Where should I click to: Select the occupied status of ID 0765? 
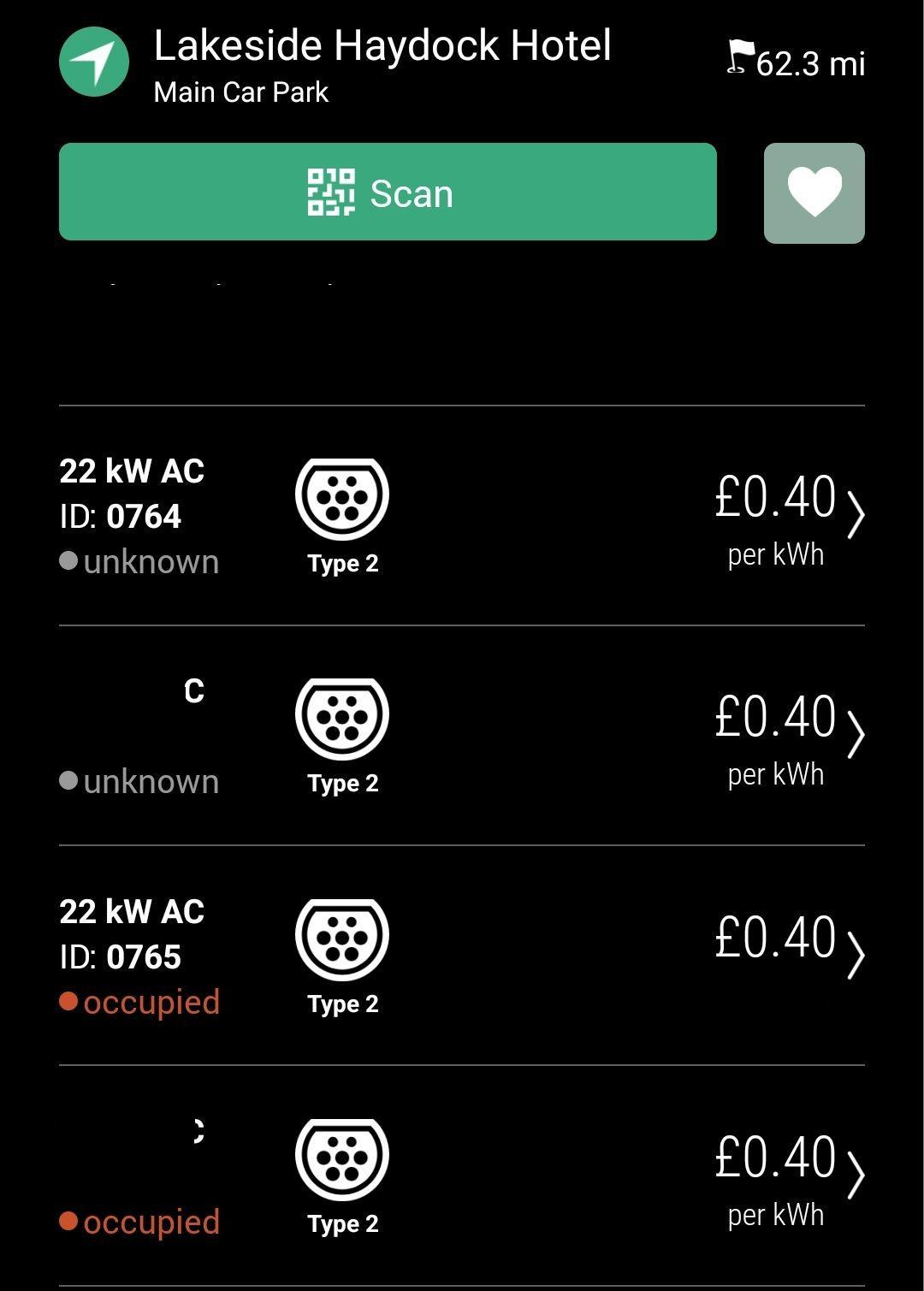click(151, 1002)
